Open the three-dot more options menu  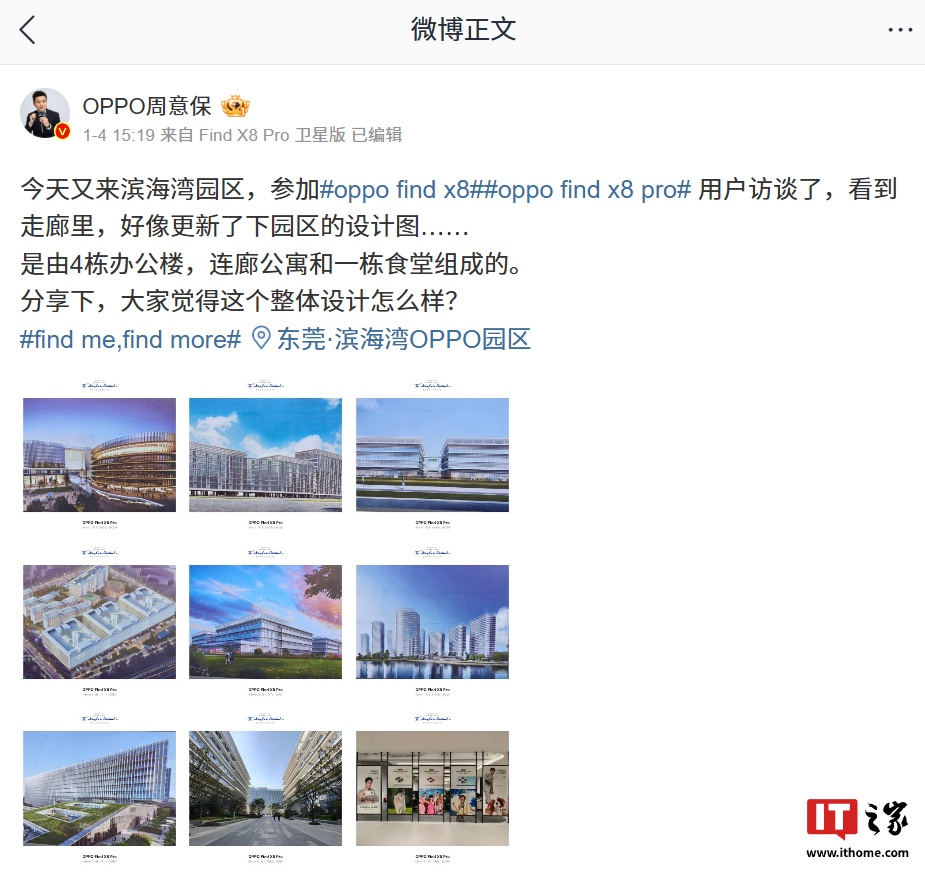click(900, 30)
